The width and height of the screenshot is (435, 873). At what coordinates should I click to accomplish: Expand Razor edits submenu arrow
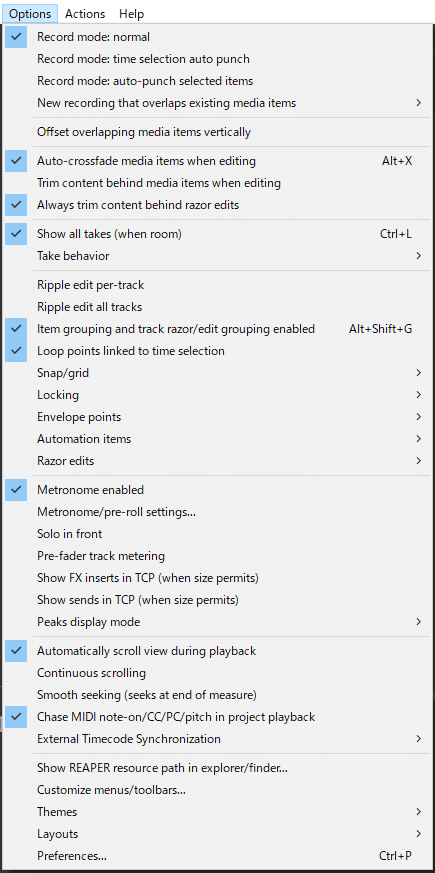419,461
